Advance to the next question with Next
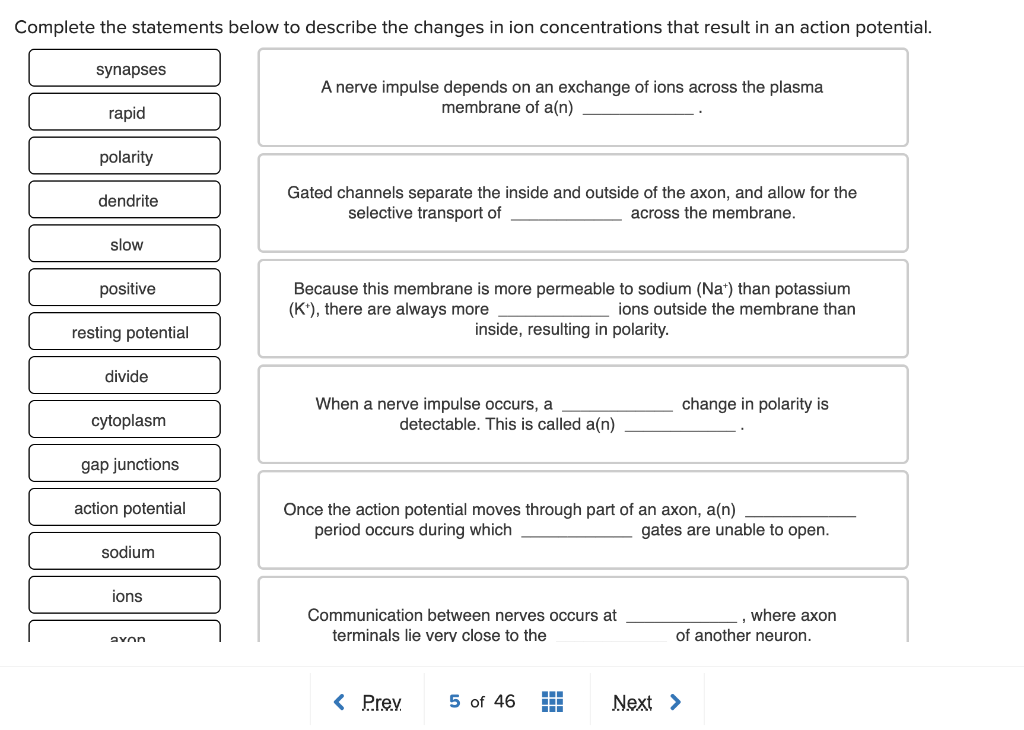 [x=632, y=701]
